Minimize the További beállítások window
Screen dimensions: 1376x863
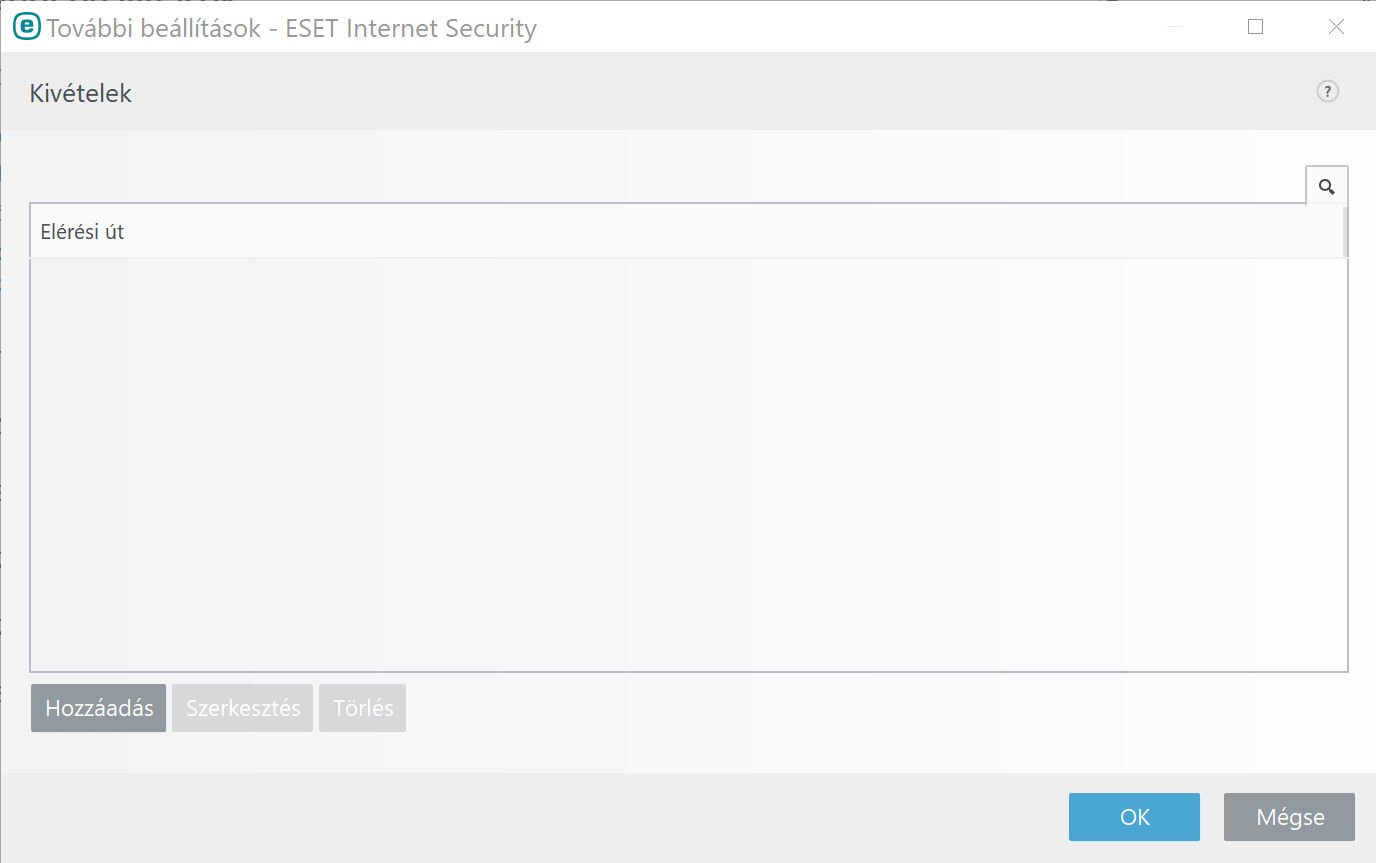click(1176, 27)
